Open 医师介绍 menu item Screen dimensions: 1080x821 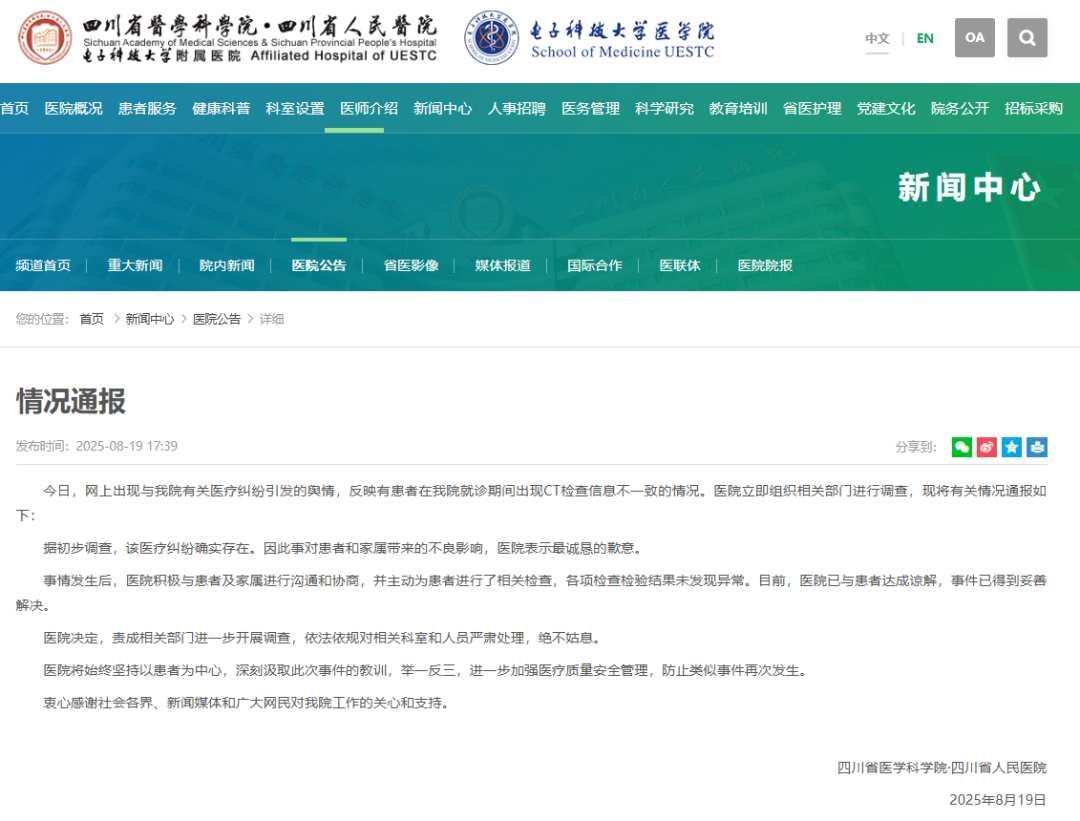[x=369, y=109]
